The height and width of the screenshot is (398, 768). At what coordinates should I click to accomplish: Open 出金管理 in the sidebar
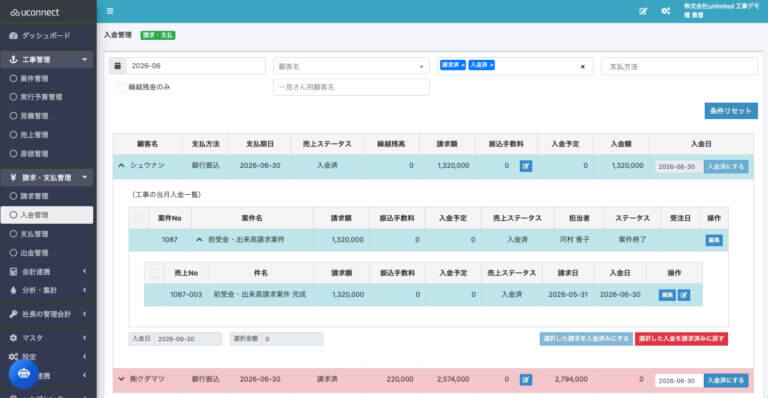point(47,253)
